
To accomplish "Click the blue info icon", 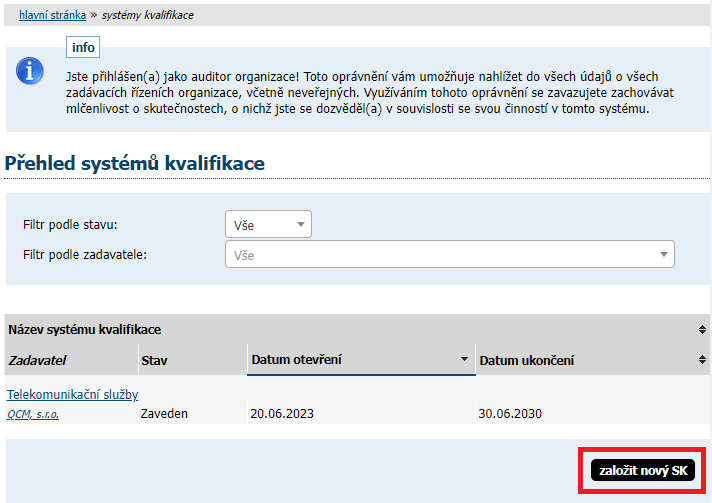I will 31,71.
